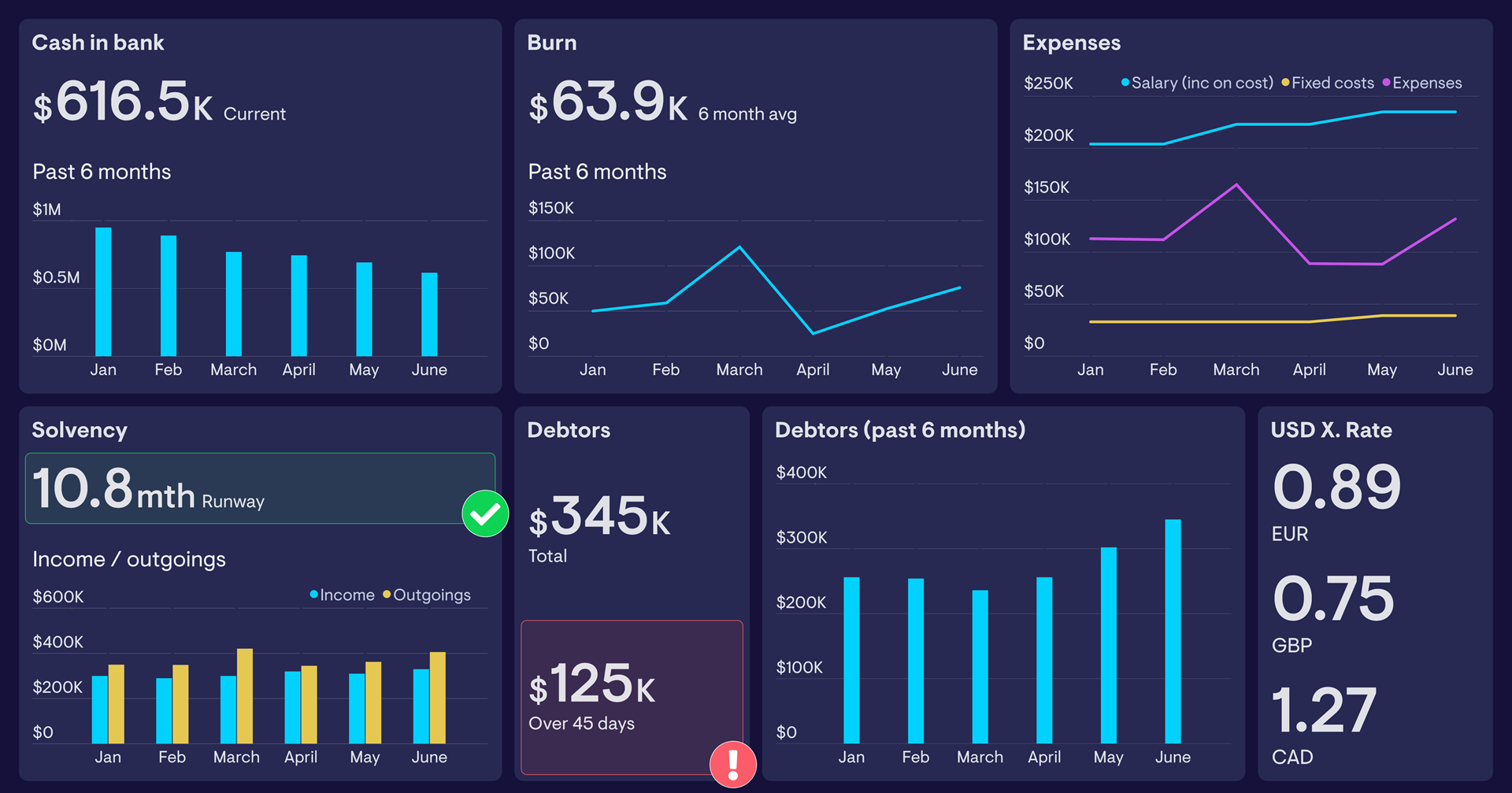Select the Salary legend dot in Expenses chart

[1125, 83]
